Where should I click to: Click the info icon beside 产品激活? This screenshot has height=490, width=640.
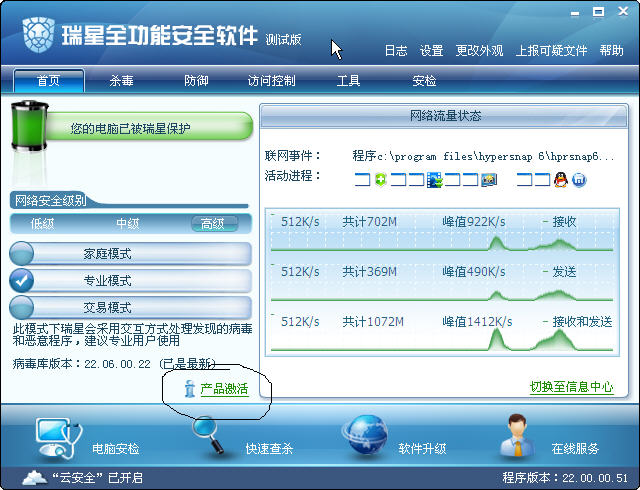[x=189, y=389]
